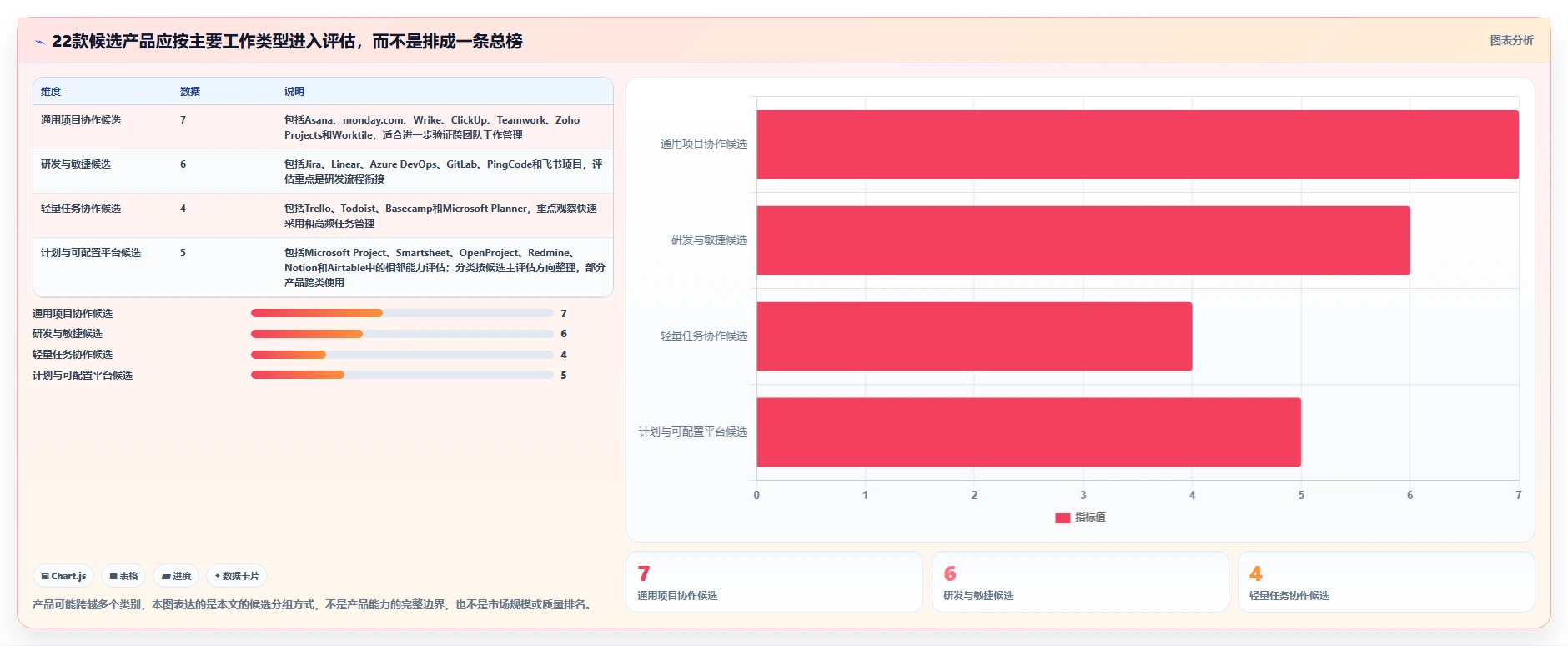Click the footnote beginning 产品可能跨越多个类别
The image size is (1568, 646).
pyautogui.click(x=314, y=604)
